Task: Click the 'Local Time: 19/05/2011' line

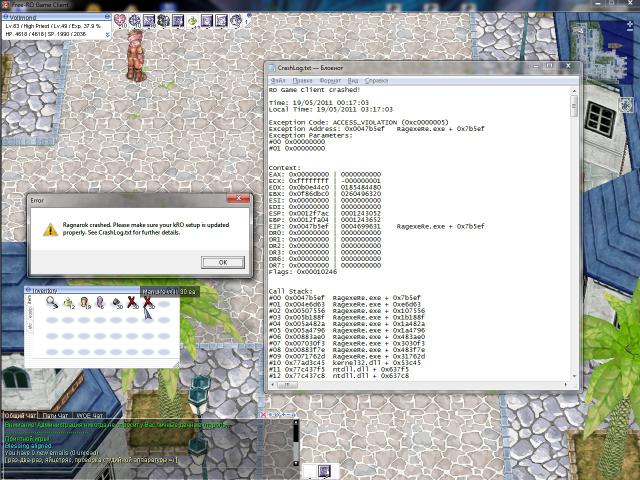Action: (331, 109)
